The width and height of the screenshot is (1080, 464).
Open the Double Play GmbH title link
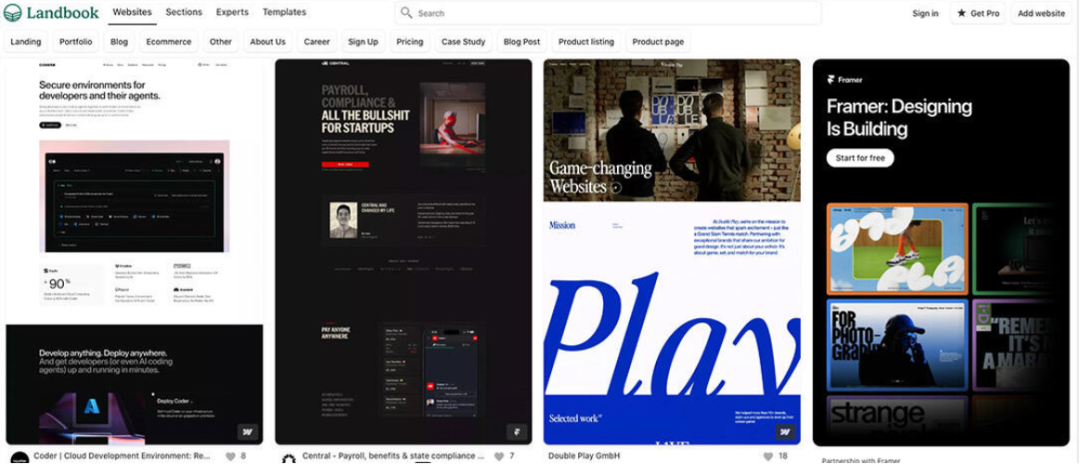tap(584, 456)
